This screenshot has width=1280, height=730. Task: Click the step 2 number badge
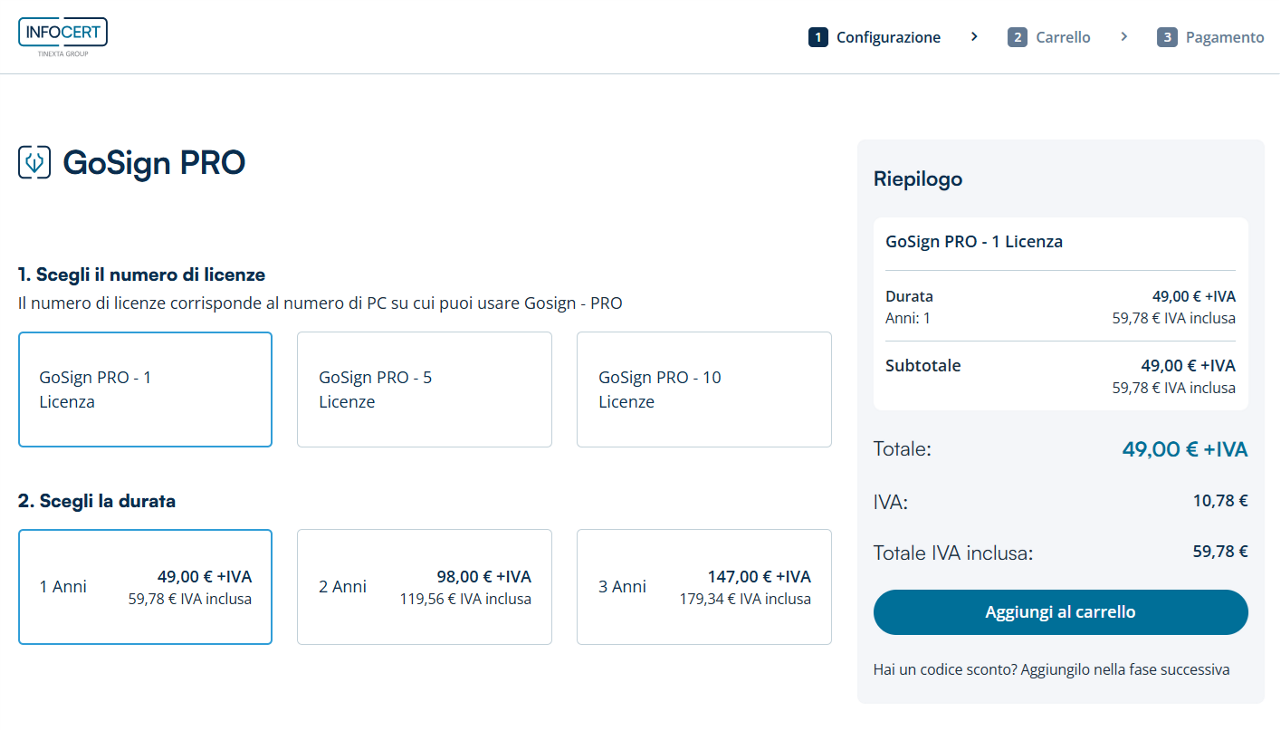tap(1017, 37)
